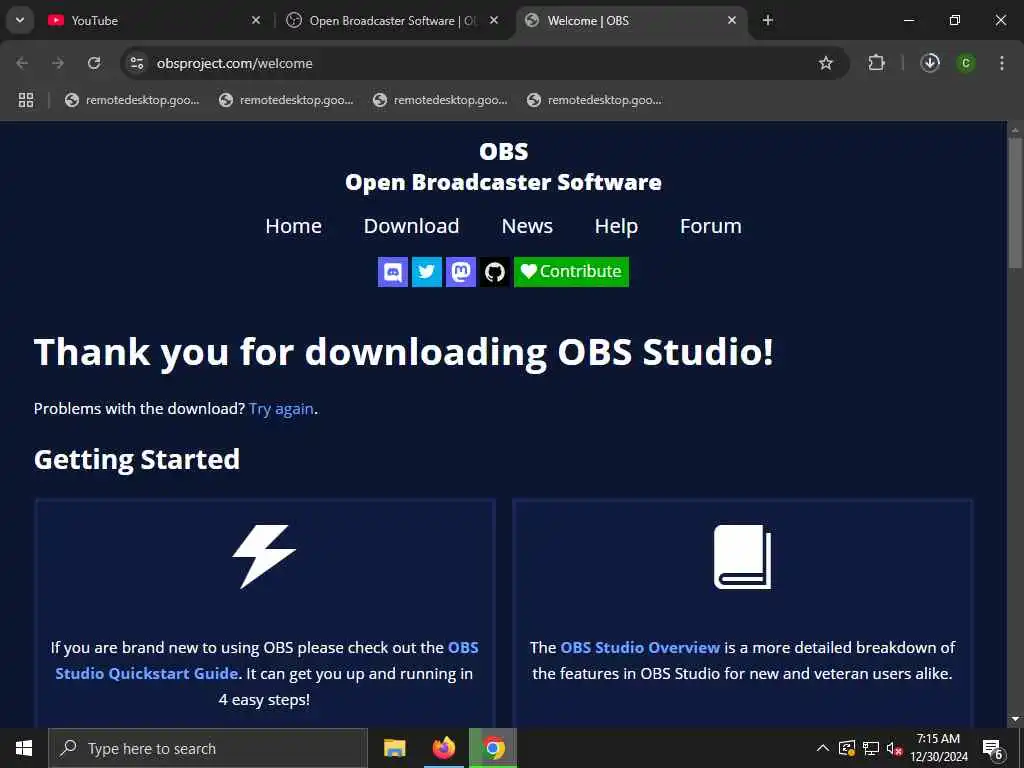
Task: Open Chrome from the taskbar
Action: point(494,748)
